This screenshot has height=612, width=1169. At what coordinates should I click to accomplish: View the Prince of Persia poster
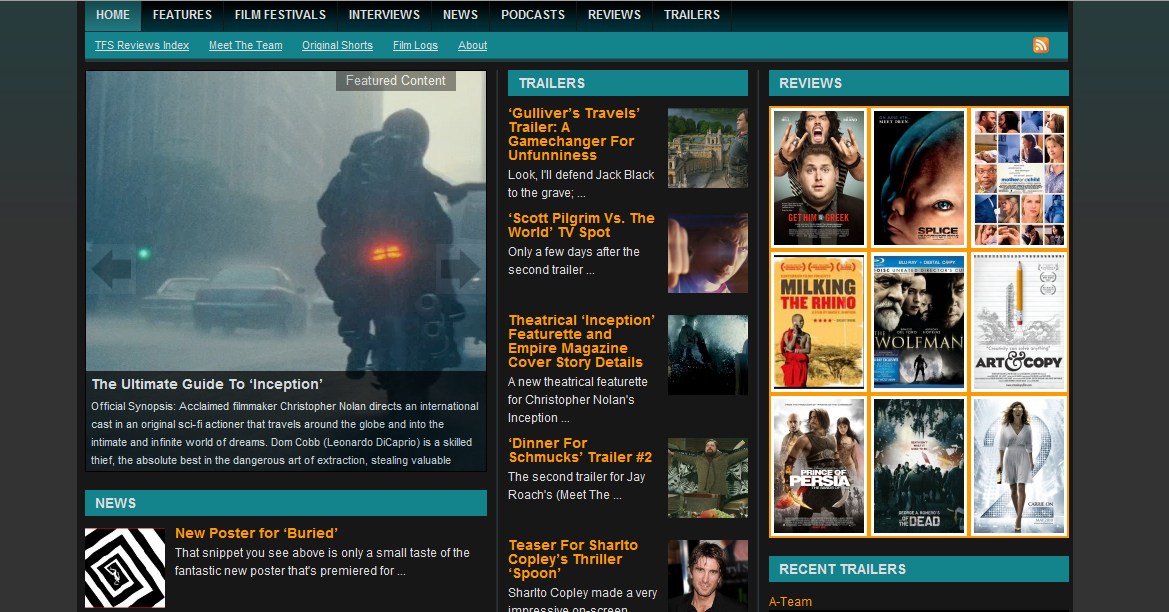point(819,465)
